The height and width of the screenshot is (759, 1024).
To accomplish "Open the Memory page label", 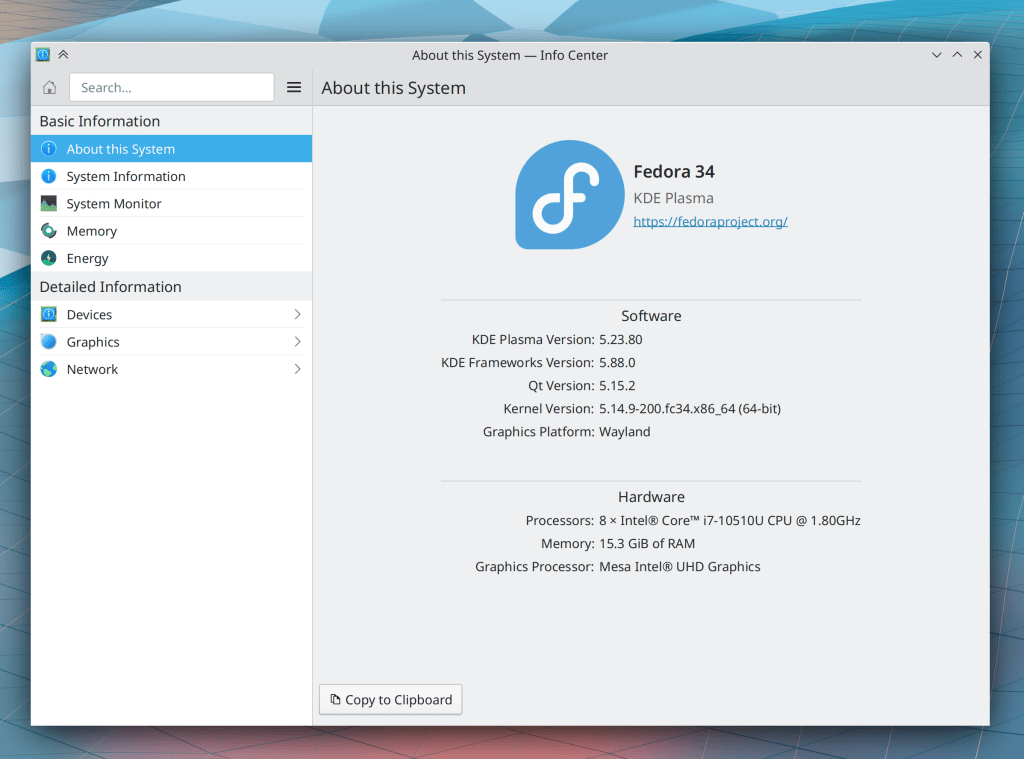I will (92, 231).
